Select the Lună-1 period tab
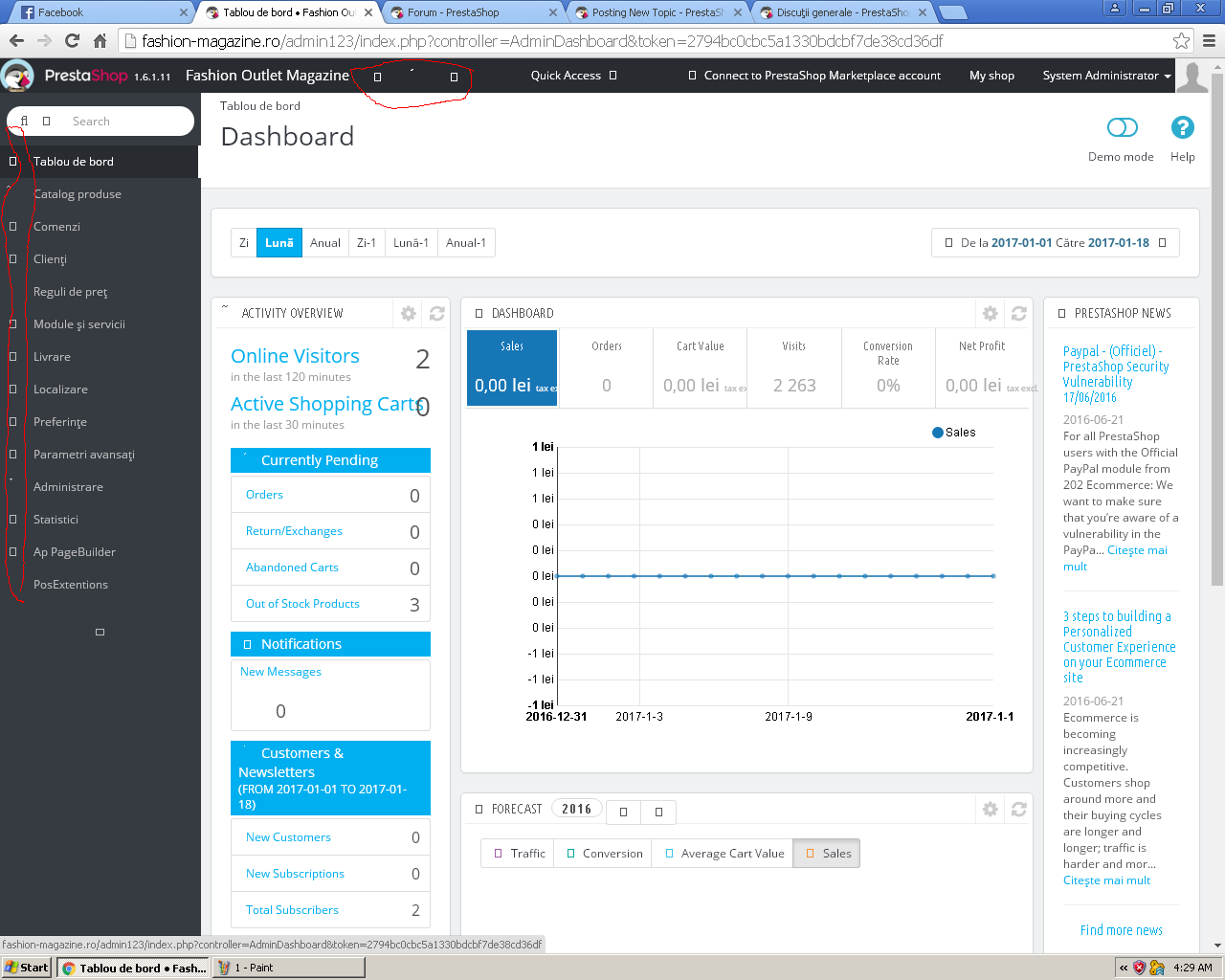The height and width of the screenshot is (980, 1225). [x=412, y=243]
